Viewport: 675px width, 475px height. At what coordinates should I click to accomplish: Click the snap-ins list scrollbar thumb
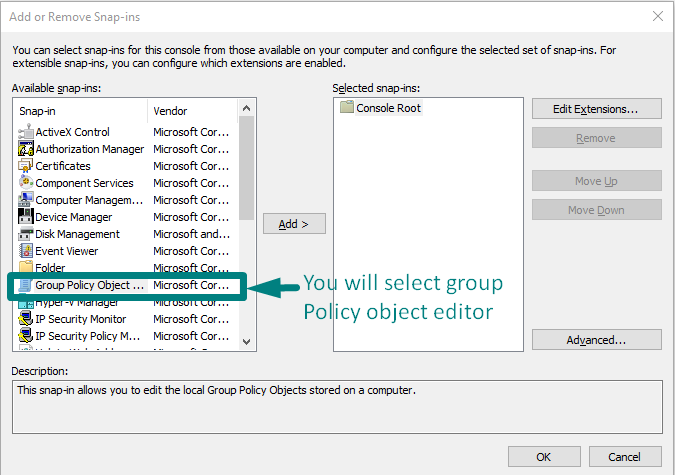coord(246,168)
